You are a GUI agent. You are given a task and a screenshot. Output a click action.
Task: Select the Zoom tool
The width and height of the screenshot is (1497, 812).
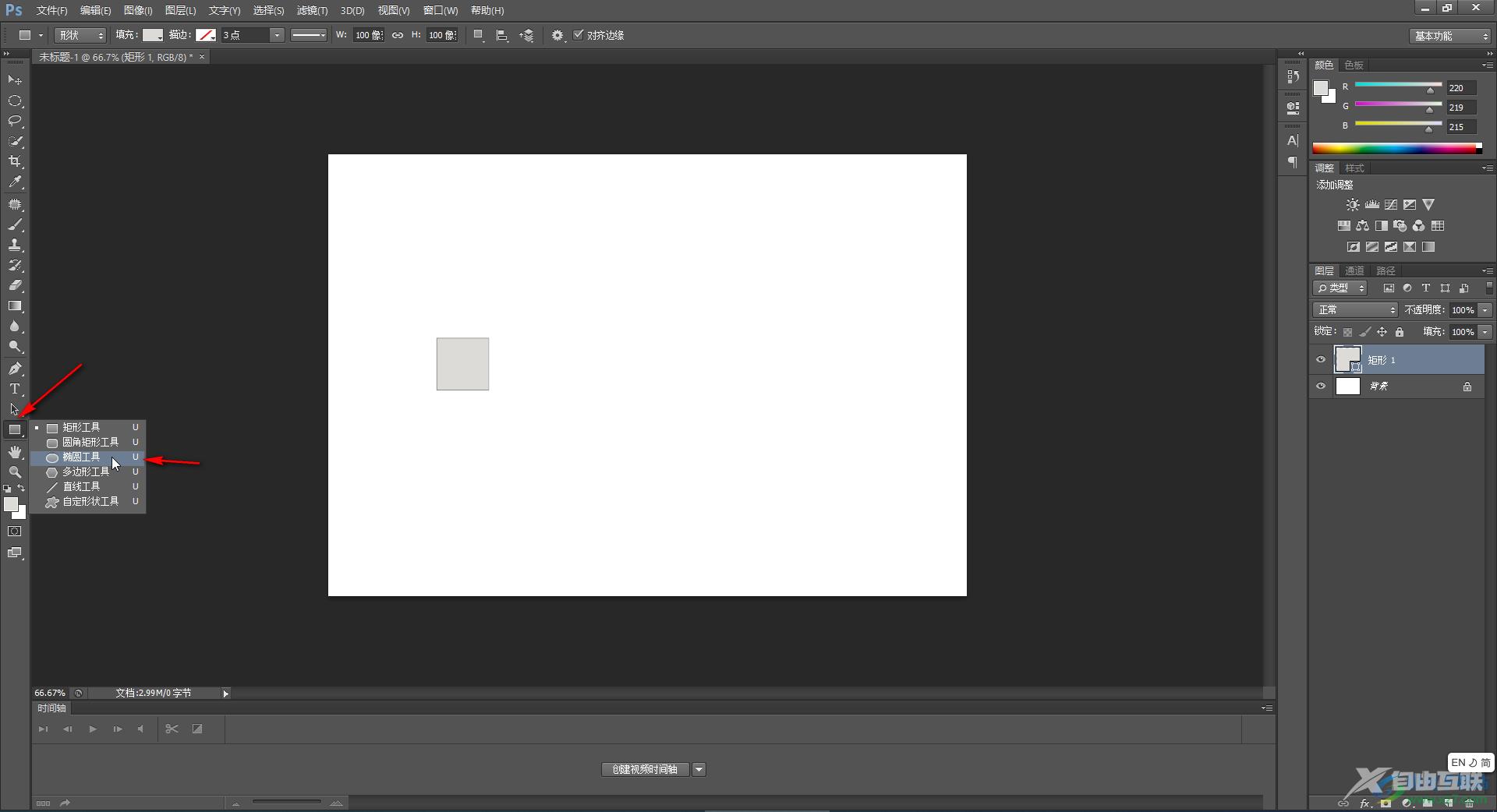15,472
